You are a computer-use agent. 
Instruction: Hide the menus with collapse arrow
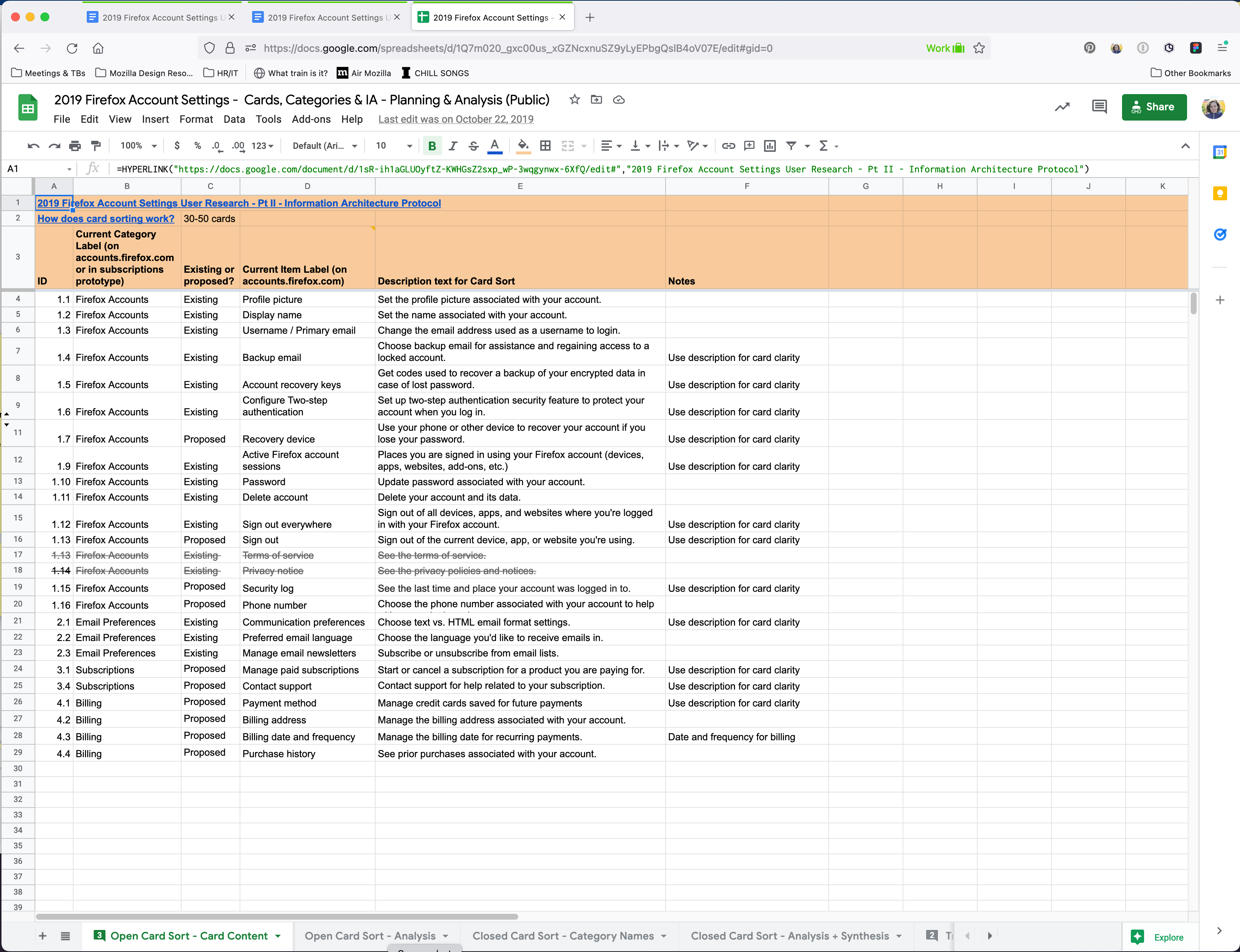(x=1185, y=146)
